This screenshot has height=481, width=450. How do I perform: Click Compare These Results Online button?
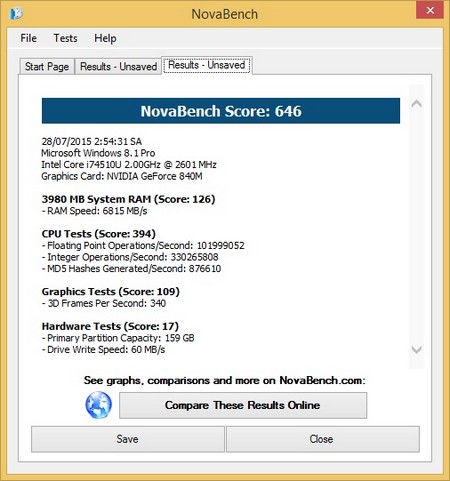pos(243,405)
